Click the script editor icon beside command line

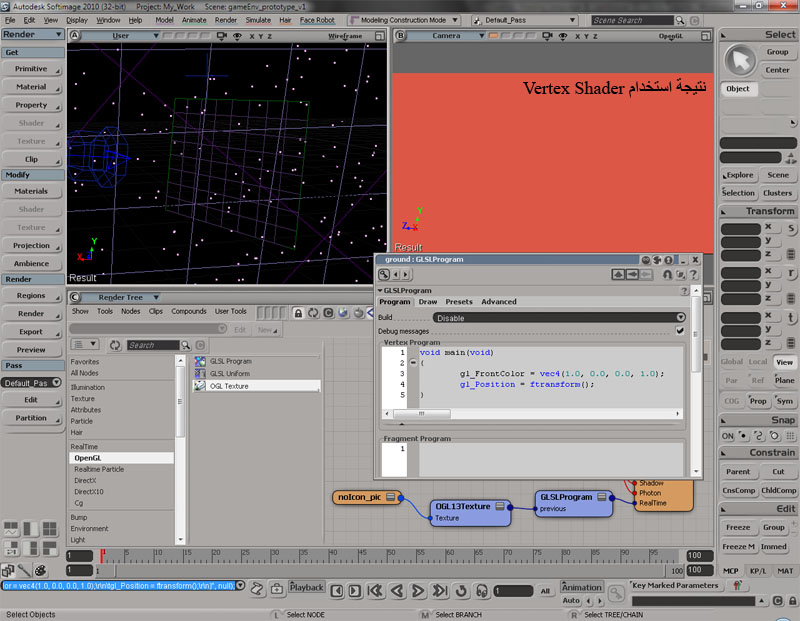coord(257,589)
